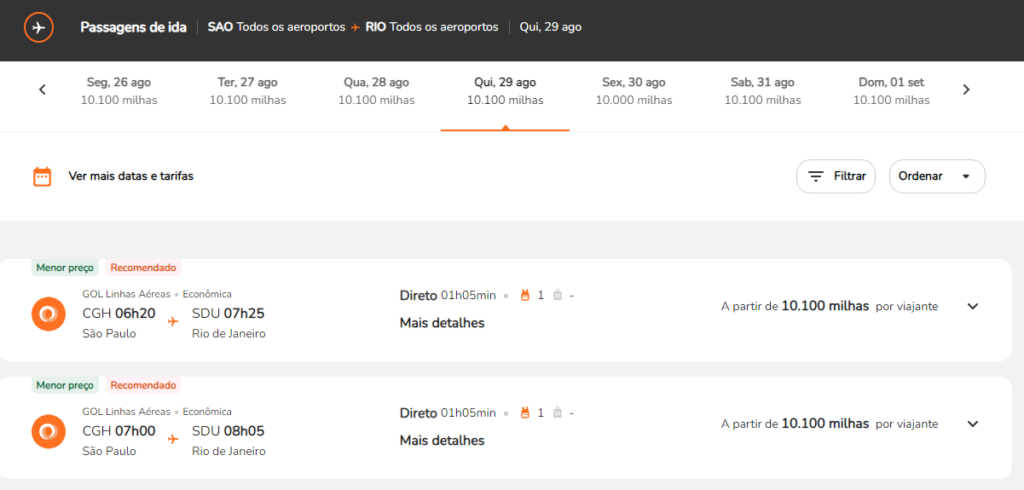Image resolution: width=1024 pixels, height=490 pixels.
Task: Open Mais detalhes for the 06h20 flight
Action: [442, 323]
